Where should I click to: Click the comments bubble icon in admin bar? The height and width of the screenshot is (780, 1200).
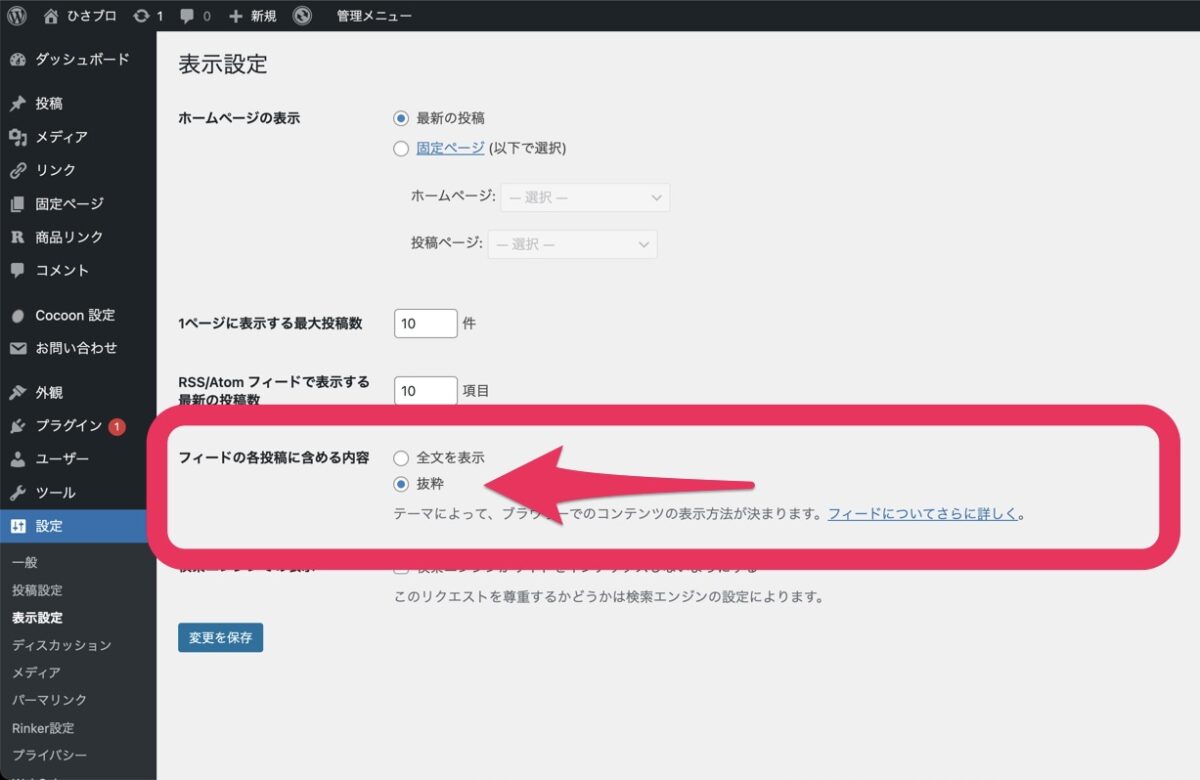(188, 16)
